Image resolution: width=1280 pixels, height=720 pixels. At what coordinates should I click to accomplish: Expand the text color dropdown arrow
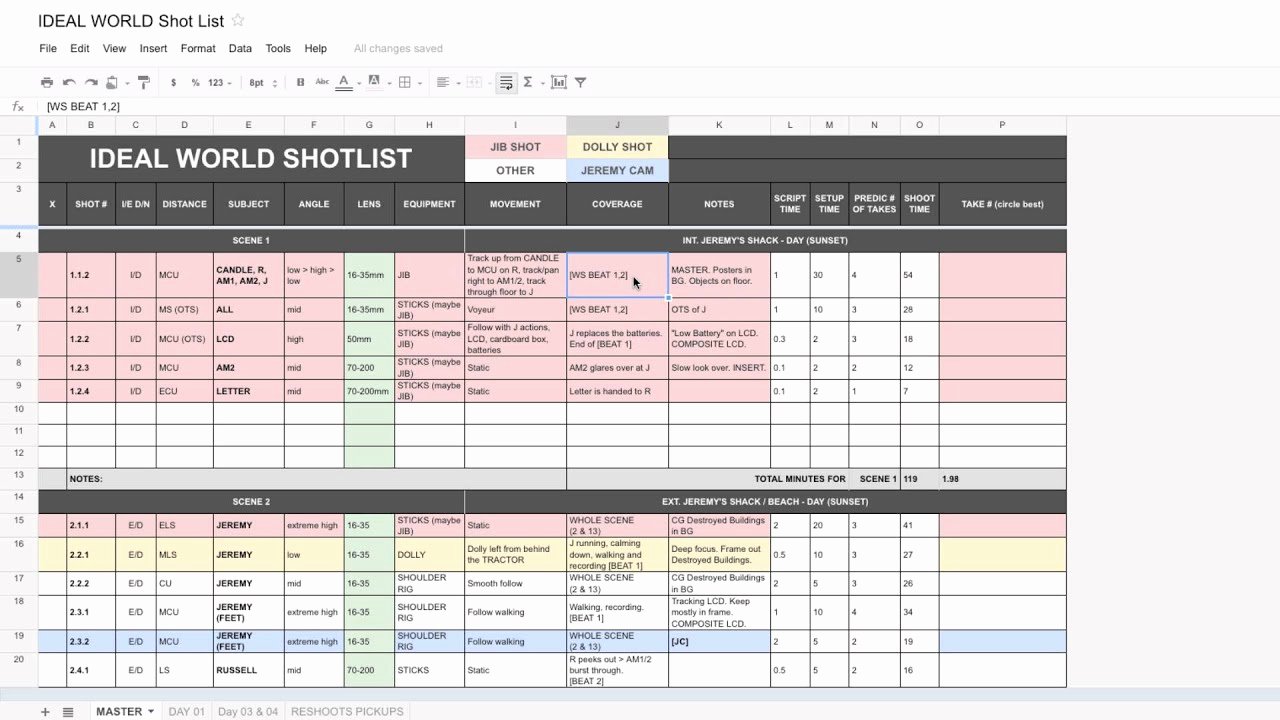pos(357,83)
